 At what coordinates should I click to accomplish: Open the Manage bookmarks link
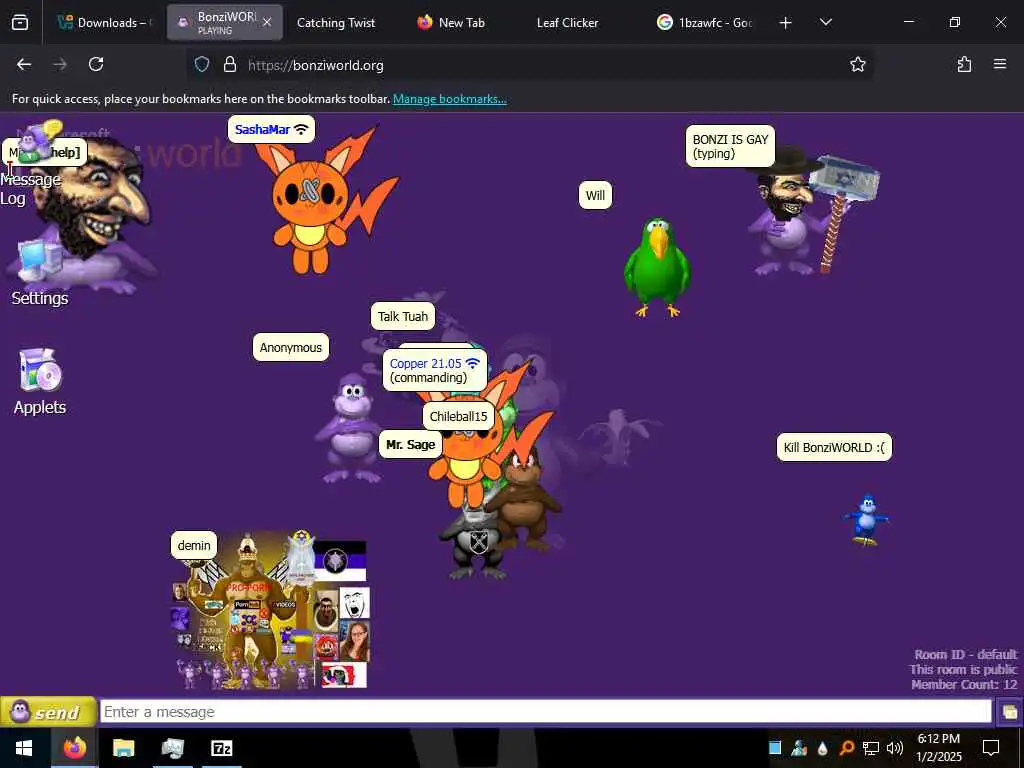coord(449,99)
